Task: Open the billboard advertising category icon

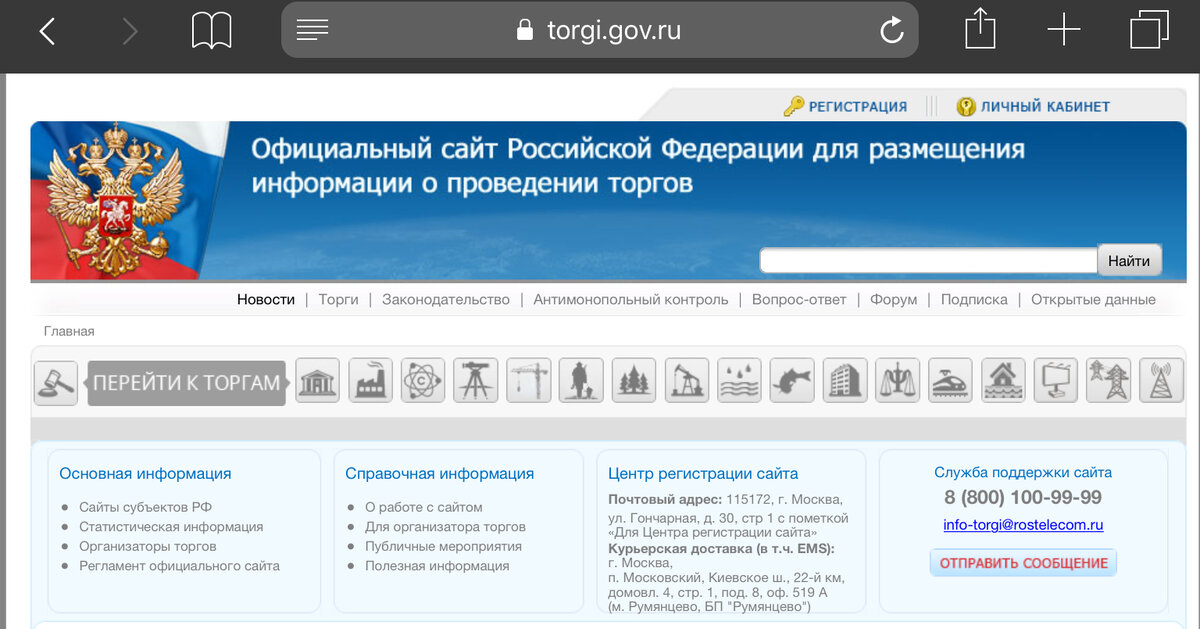Action: (x=1056, y=380)
